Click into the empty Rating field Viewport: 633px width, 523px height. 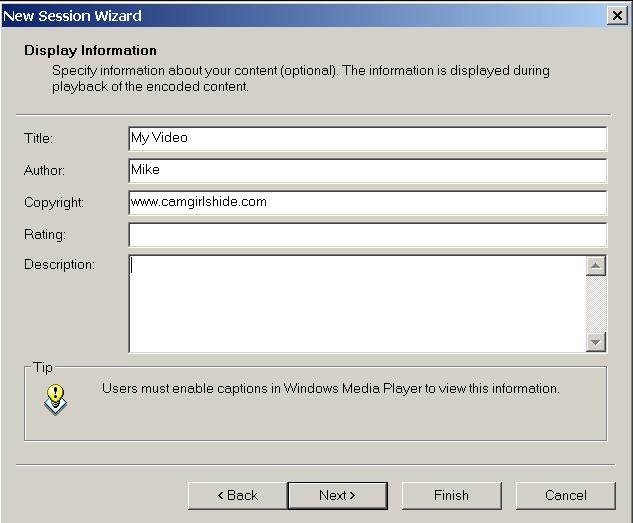coord(367,234)
